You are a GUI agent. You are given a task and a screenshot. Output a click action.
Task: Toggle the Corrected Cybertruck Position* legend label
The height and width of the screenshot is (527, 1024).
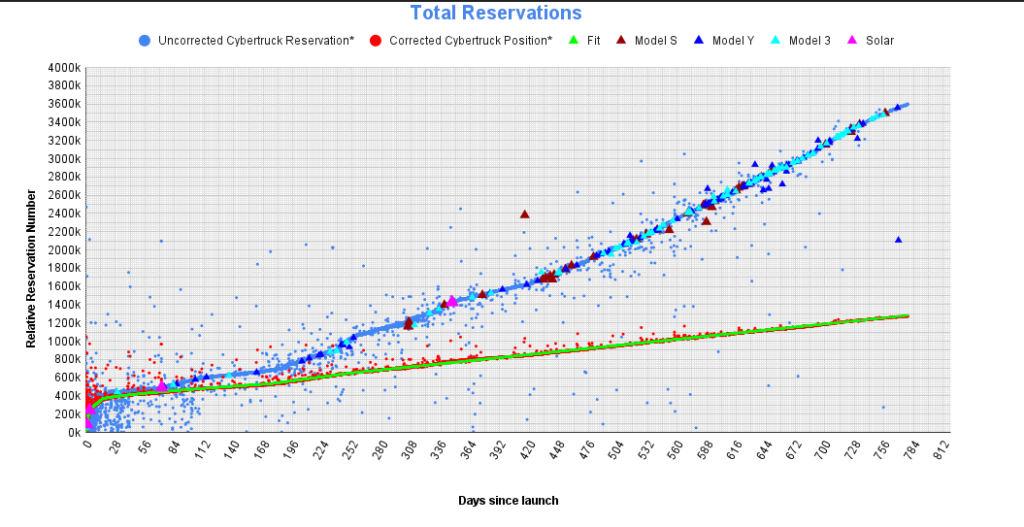coord(471,40)
